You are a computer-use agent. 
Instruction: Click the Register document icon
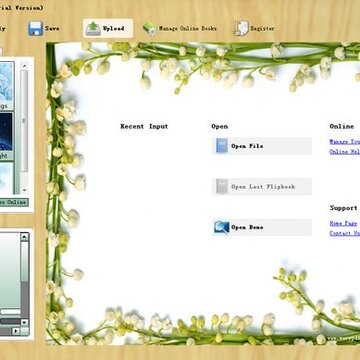(241, 28)
